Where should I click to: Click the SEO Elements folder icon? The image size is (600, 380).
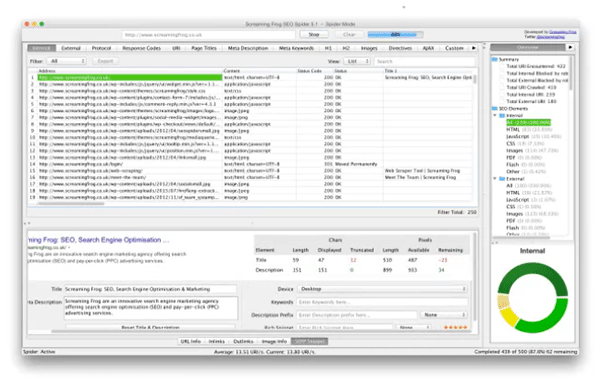[x=494, y=109]
